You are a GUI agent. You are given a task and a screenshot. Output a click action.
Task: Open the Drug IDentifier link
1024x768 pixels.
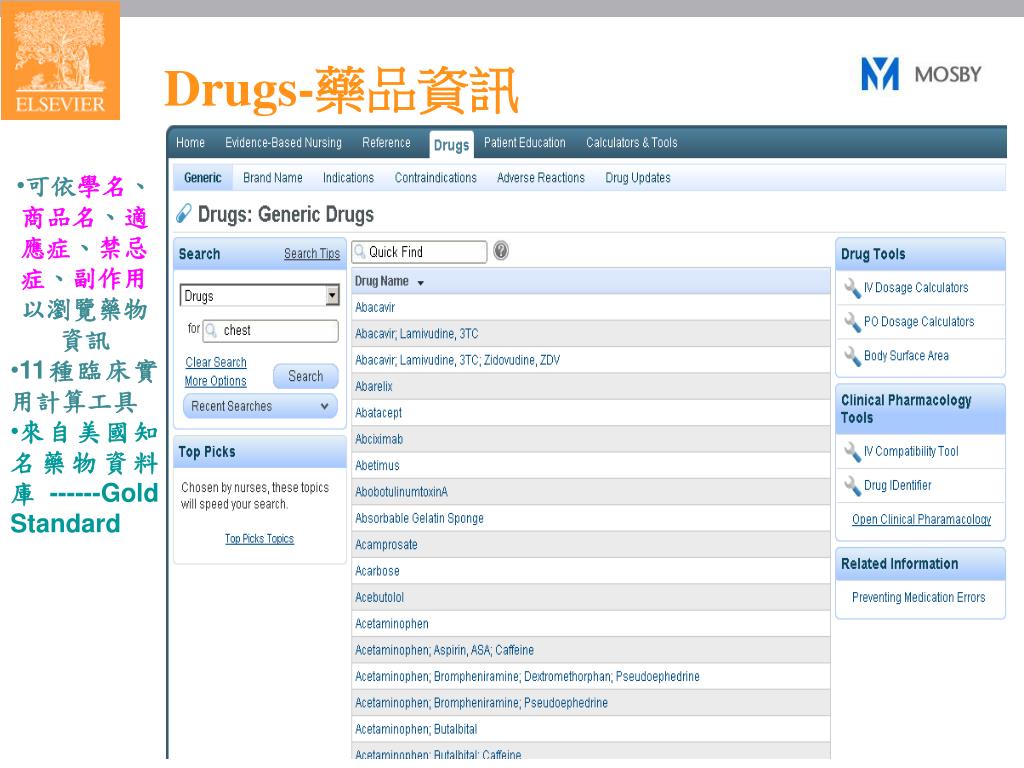tap(897, 485)
